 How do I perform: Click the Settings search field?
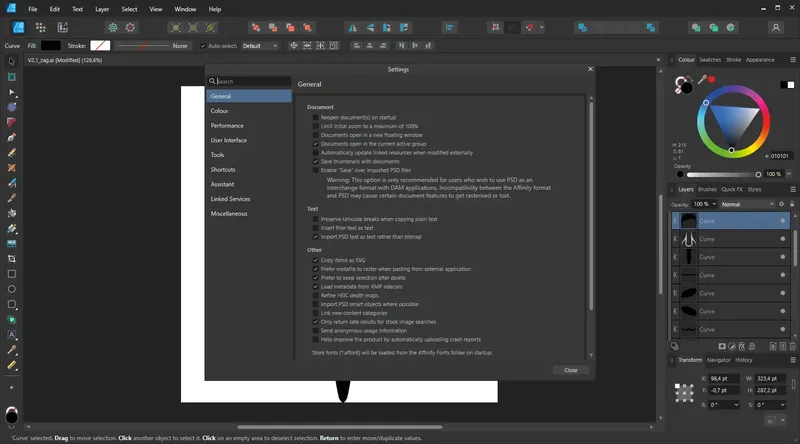click(249, 81)
